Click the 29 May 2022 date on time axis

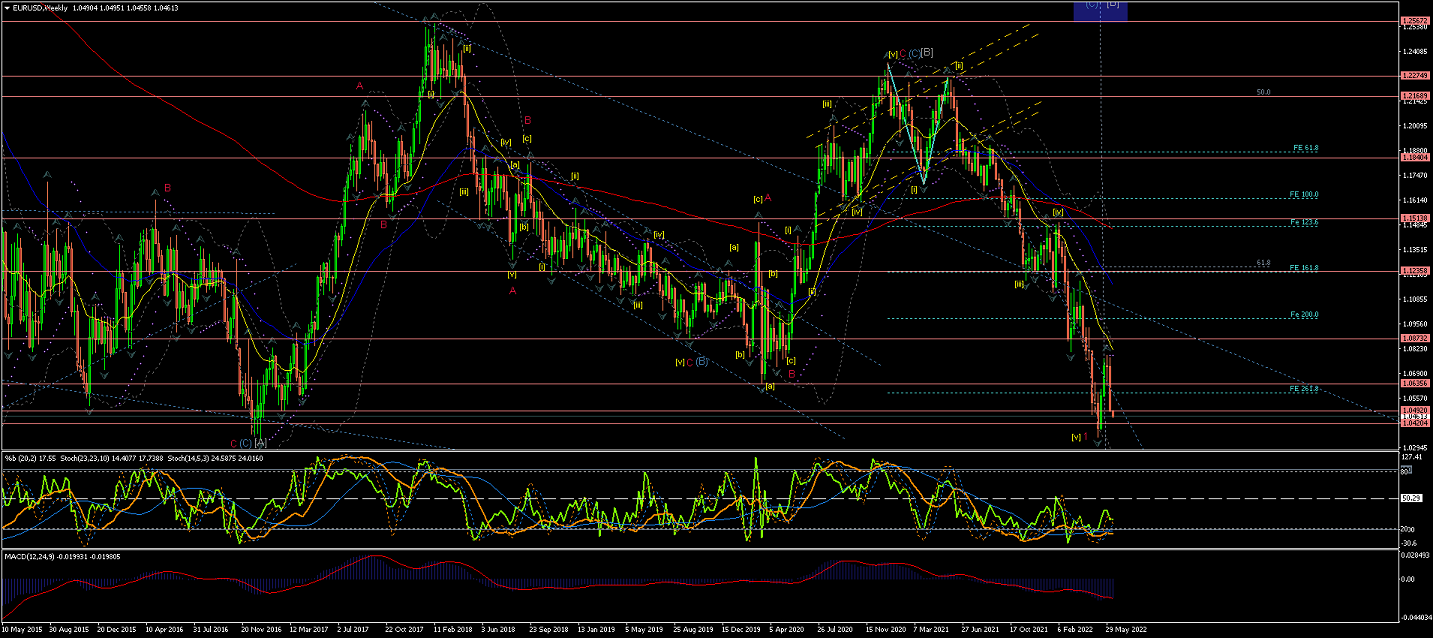[1124, 631]
